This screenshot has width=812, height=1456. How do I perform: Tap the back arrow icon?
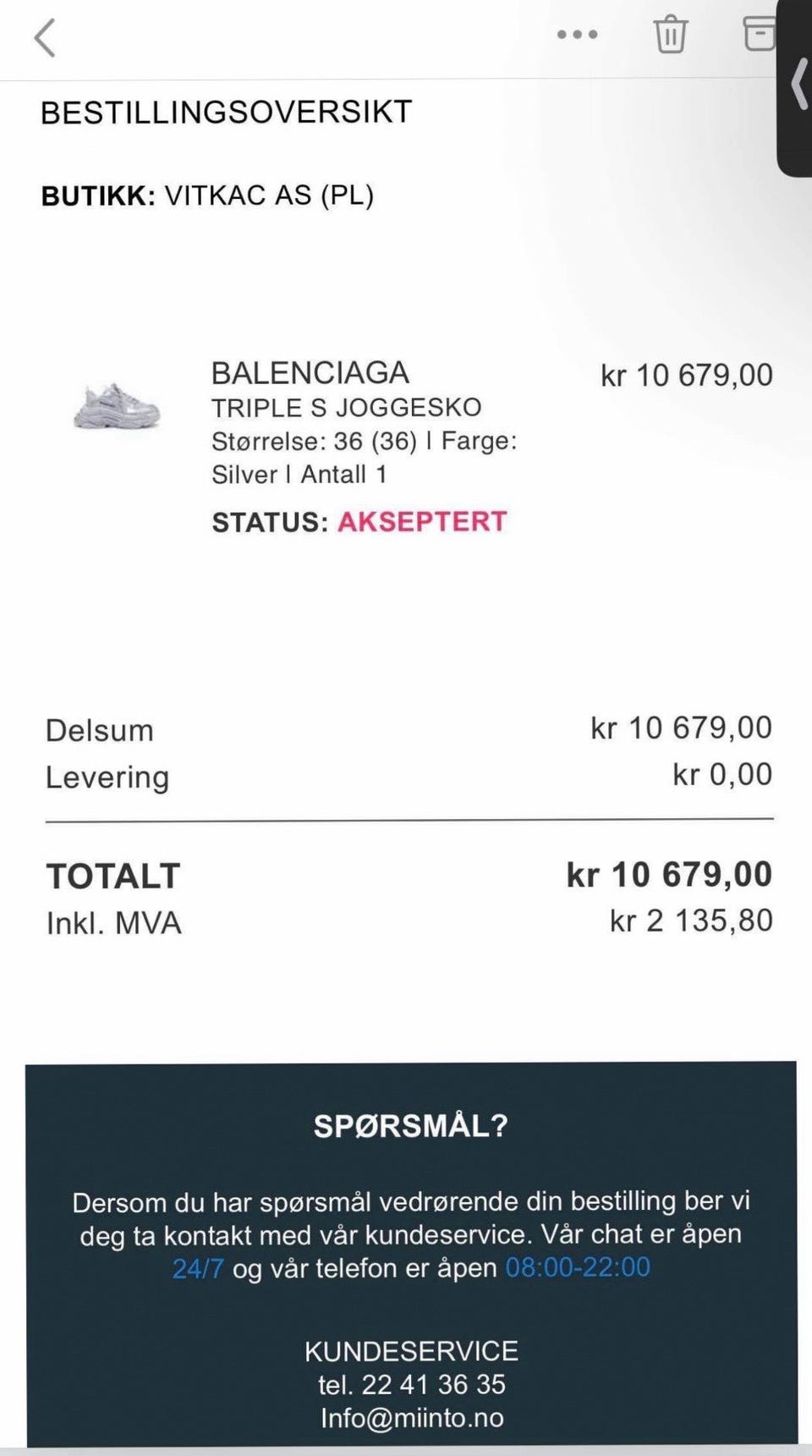45,38
